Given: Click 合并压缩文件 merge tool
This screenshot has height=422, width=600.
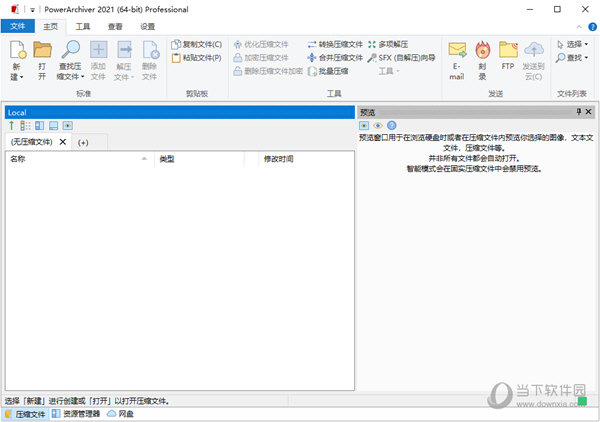Looking at the screenshot, I should pos(335,58).
